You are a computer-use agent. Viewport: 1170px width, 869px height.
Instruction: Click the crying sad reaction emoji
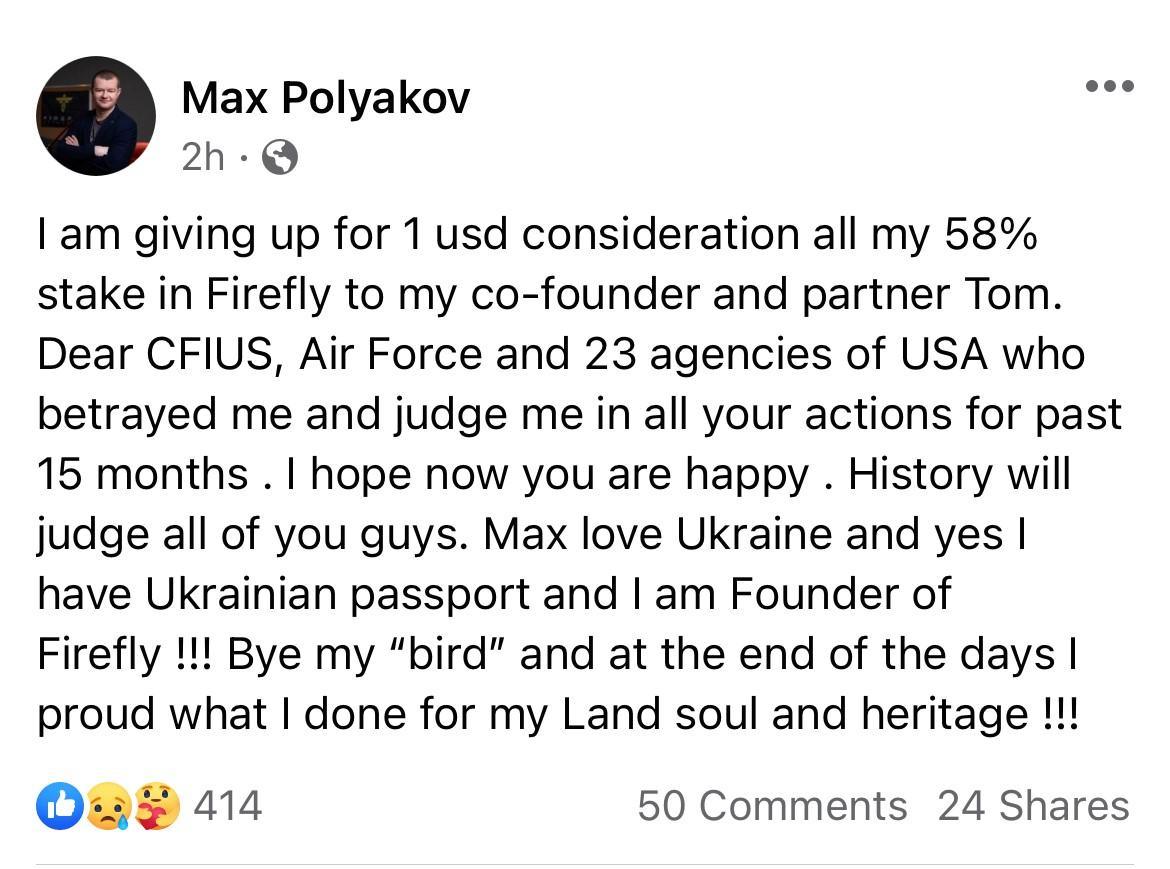[x=109, y=806]
